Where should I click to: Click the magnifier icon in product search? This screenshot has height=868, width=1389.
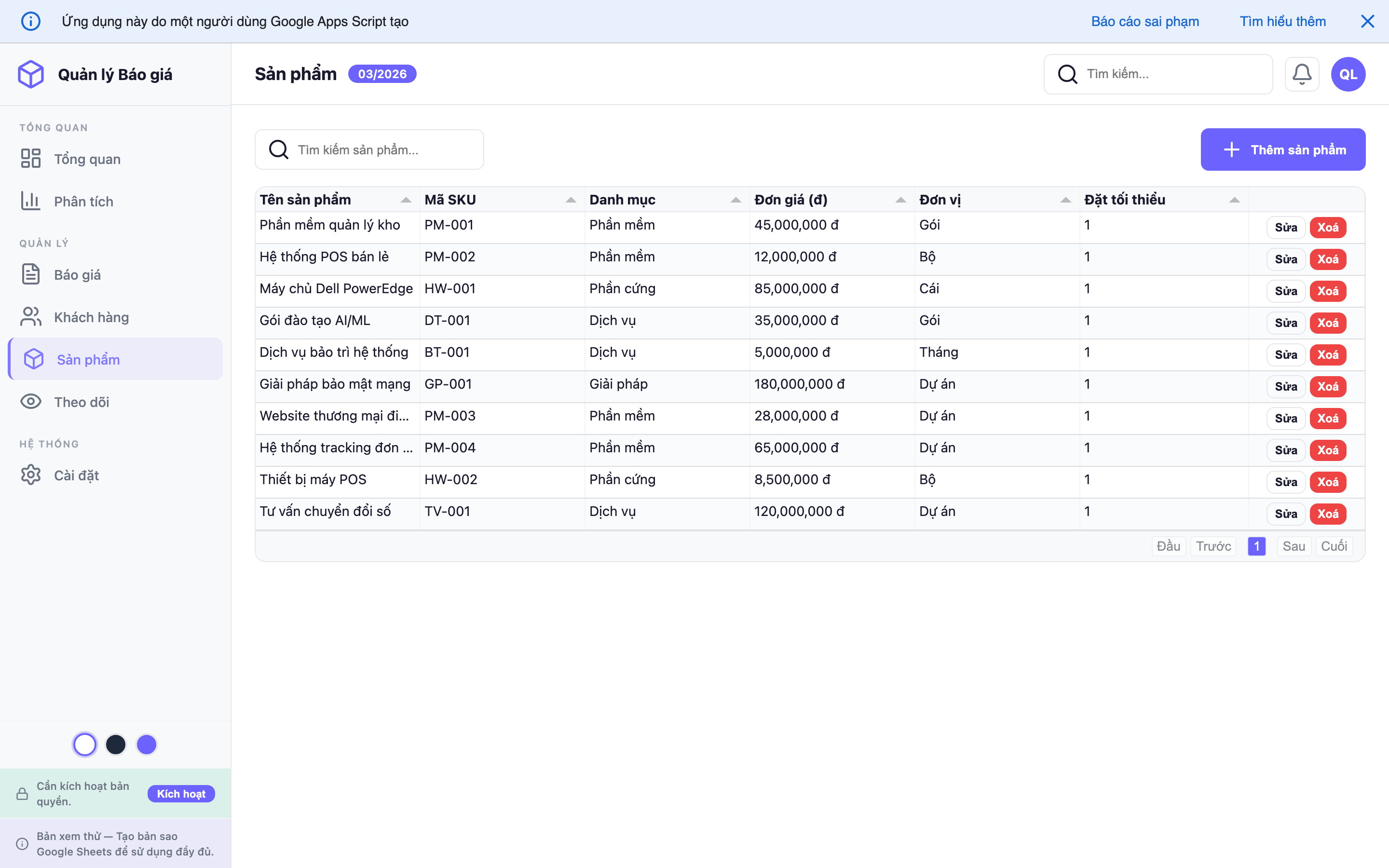coord(279,150)
